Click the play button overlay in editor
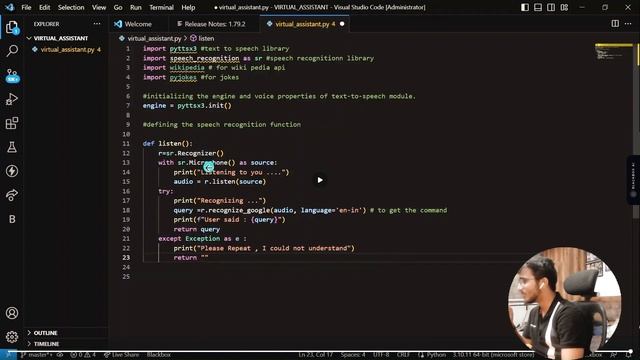 click(320, 180)
